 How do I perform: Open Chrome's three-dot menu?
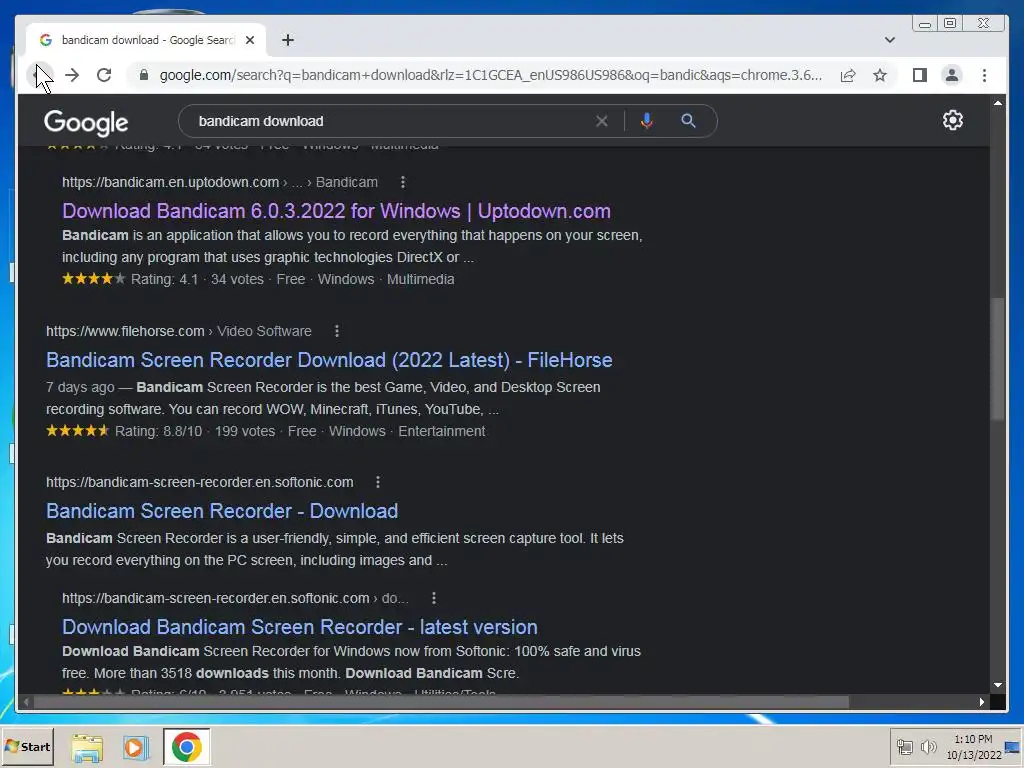[x=984, y=75]
